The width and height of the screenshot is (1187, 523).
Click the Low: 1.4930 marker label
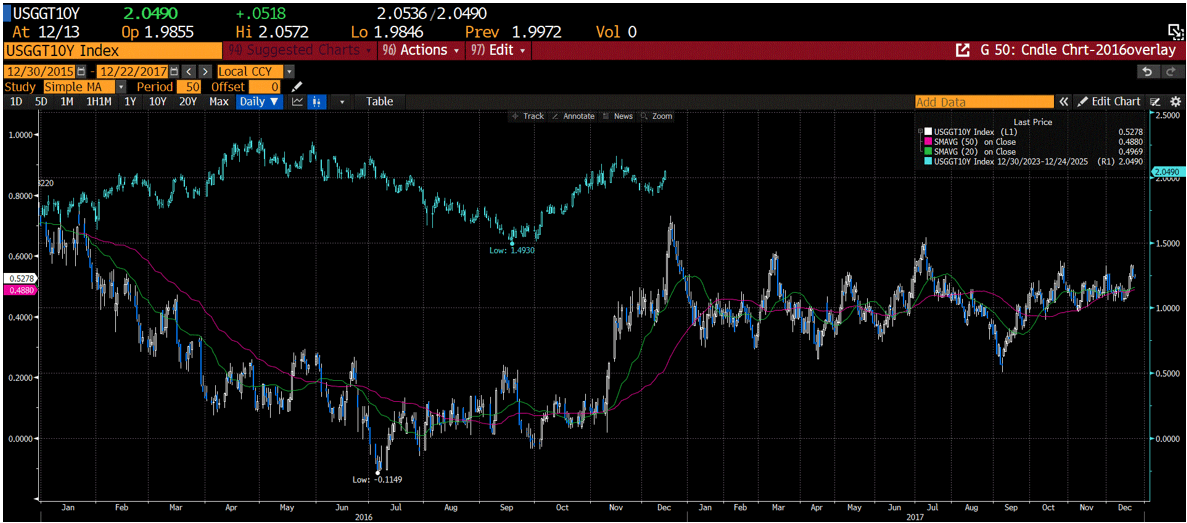tap(512, 249)
